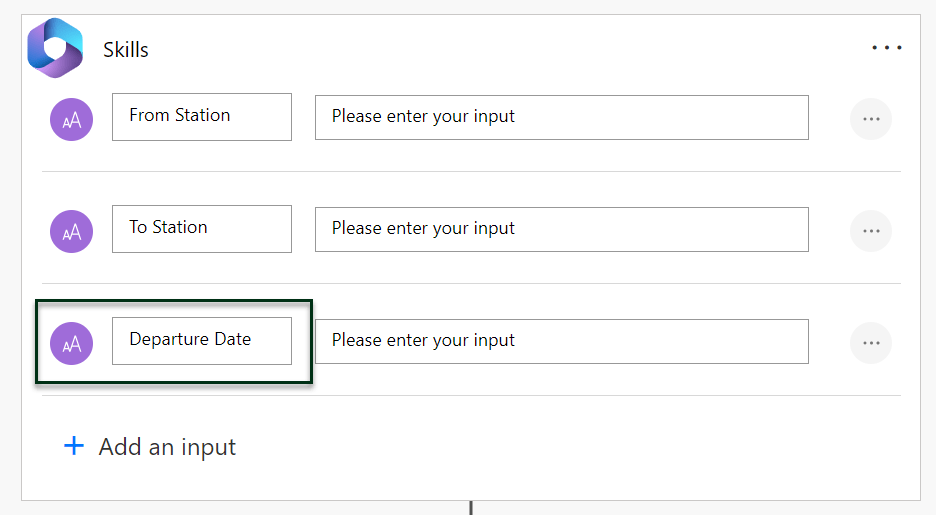Open the Skills card ellipsis menu
This screenshot has height=515, width=936.
(x=886, y=48)
